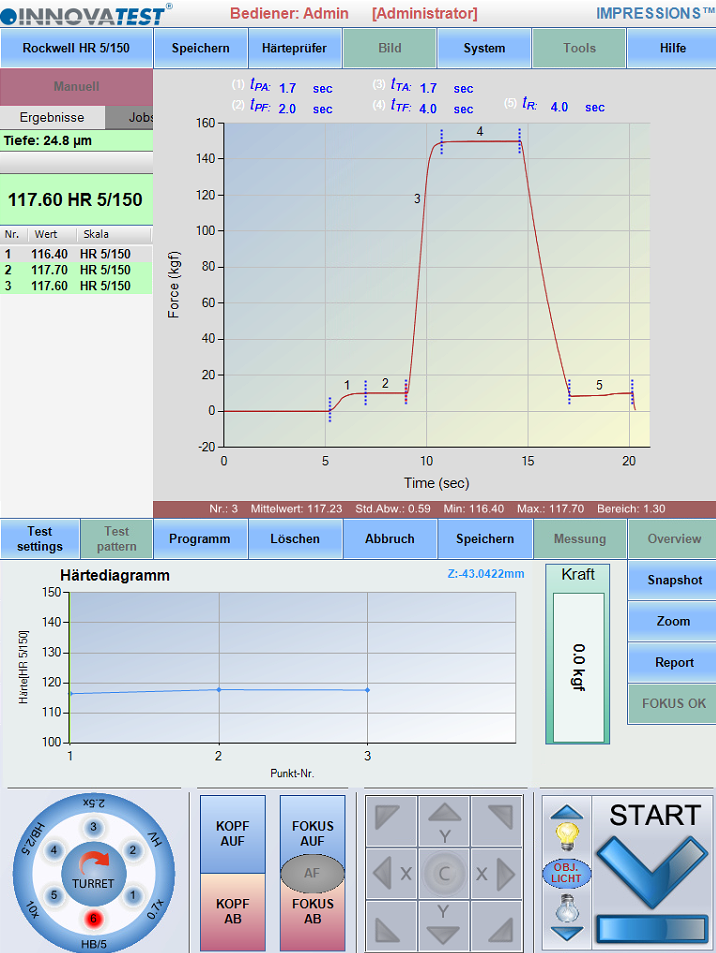
Task: Open the Härteprüfer menu
Action: click(x=295, y=48)
